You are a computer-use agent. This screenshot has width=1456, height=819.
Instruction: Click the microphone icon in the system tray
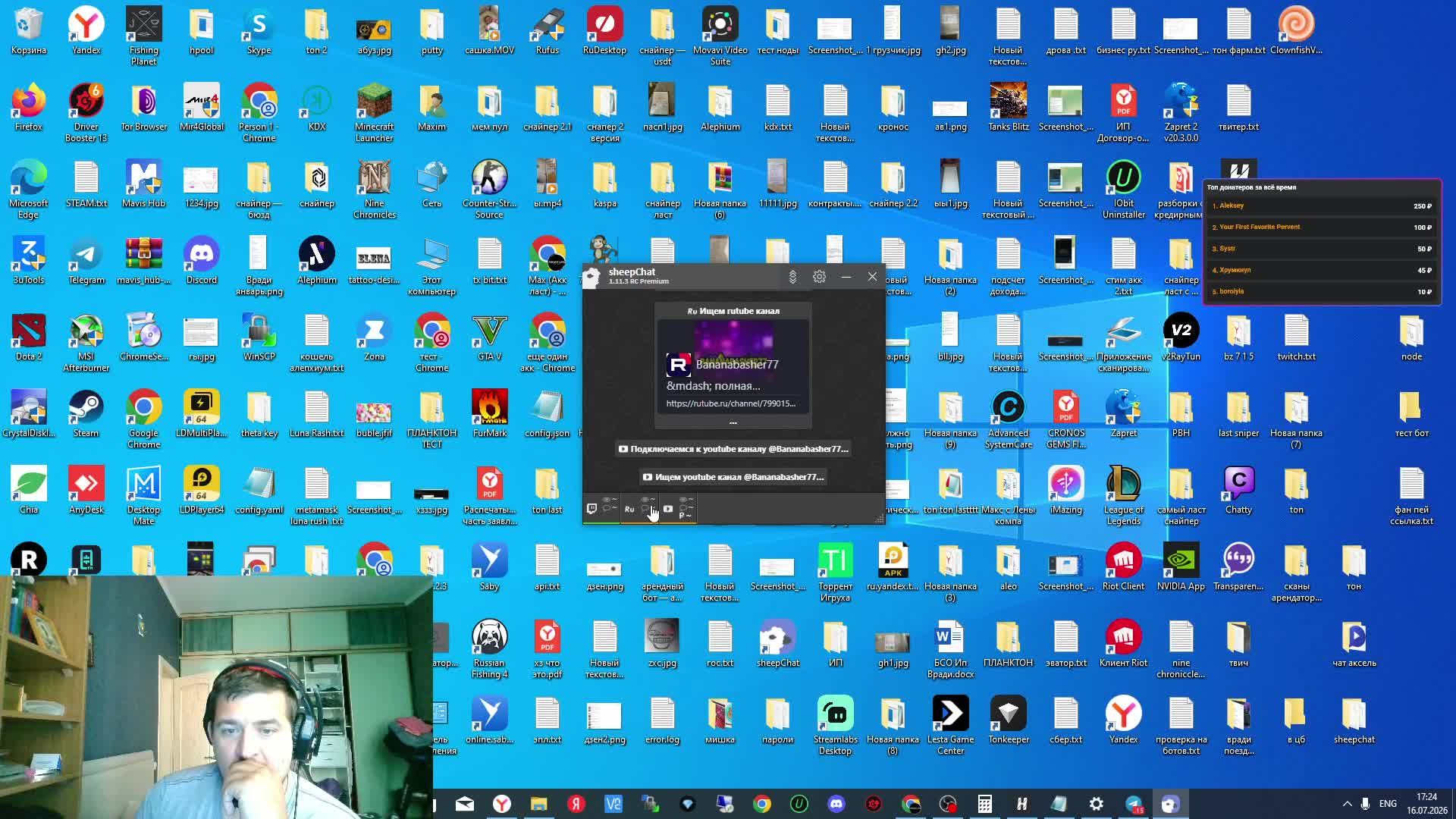1365,804
